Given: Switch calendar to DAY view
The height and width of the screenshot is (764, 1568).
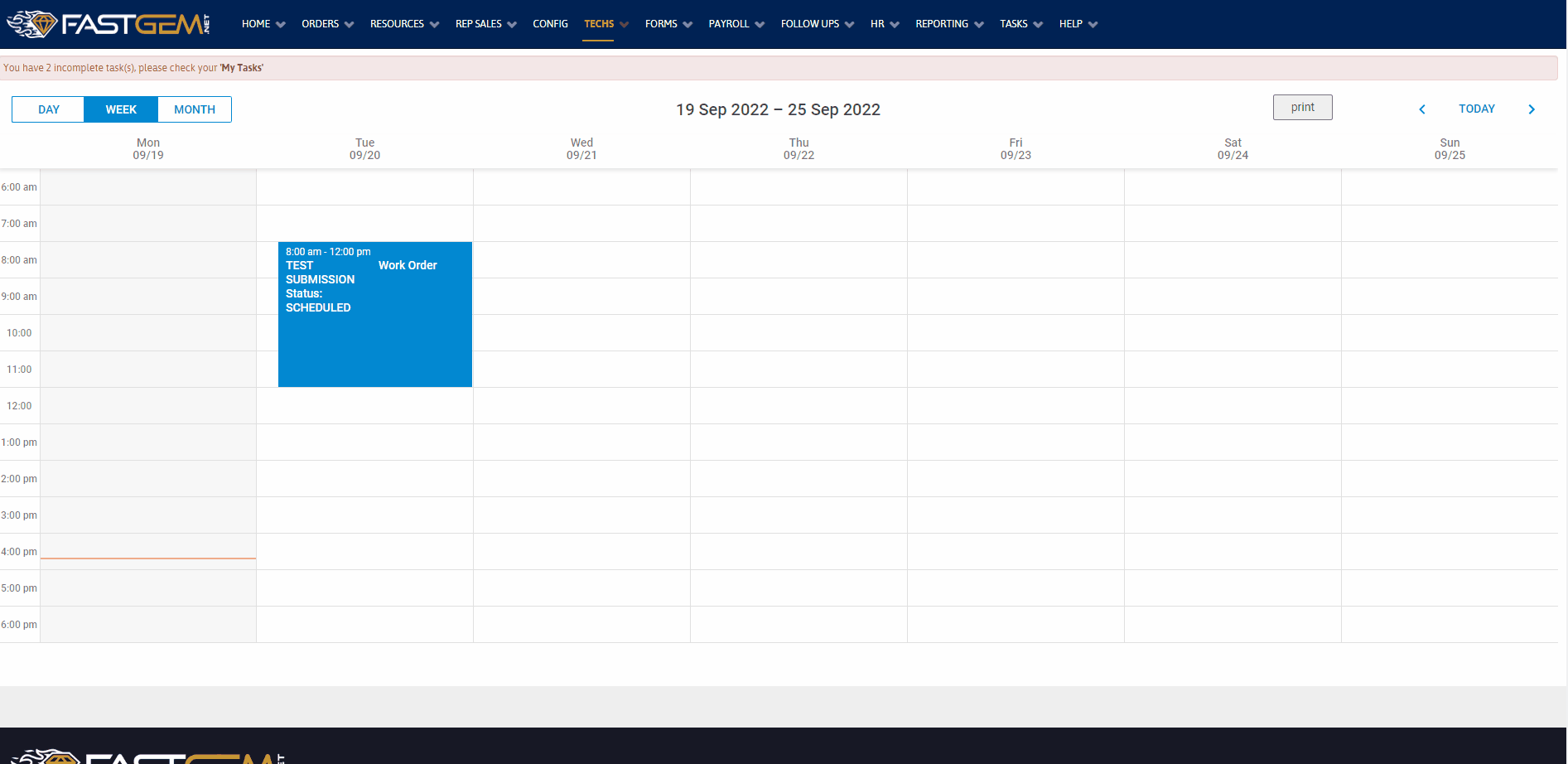Looking at the screenshot, I should (48, 109).
